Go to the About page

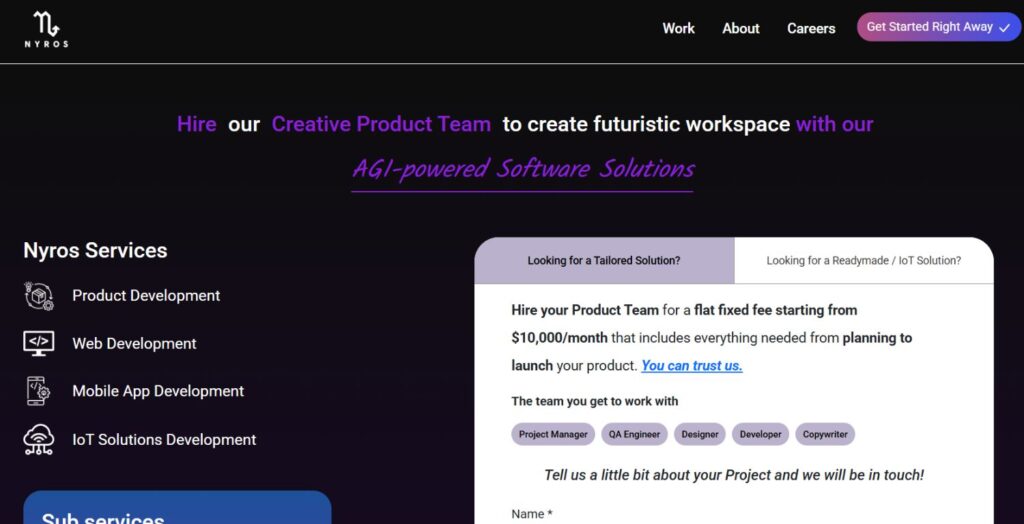pyautogui.click(x=741, y=28)
